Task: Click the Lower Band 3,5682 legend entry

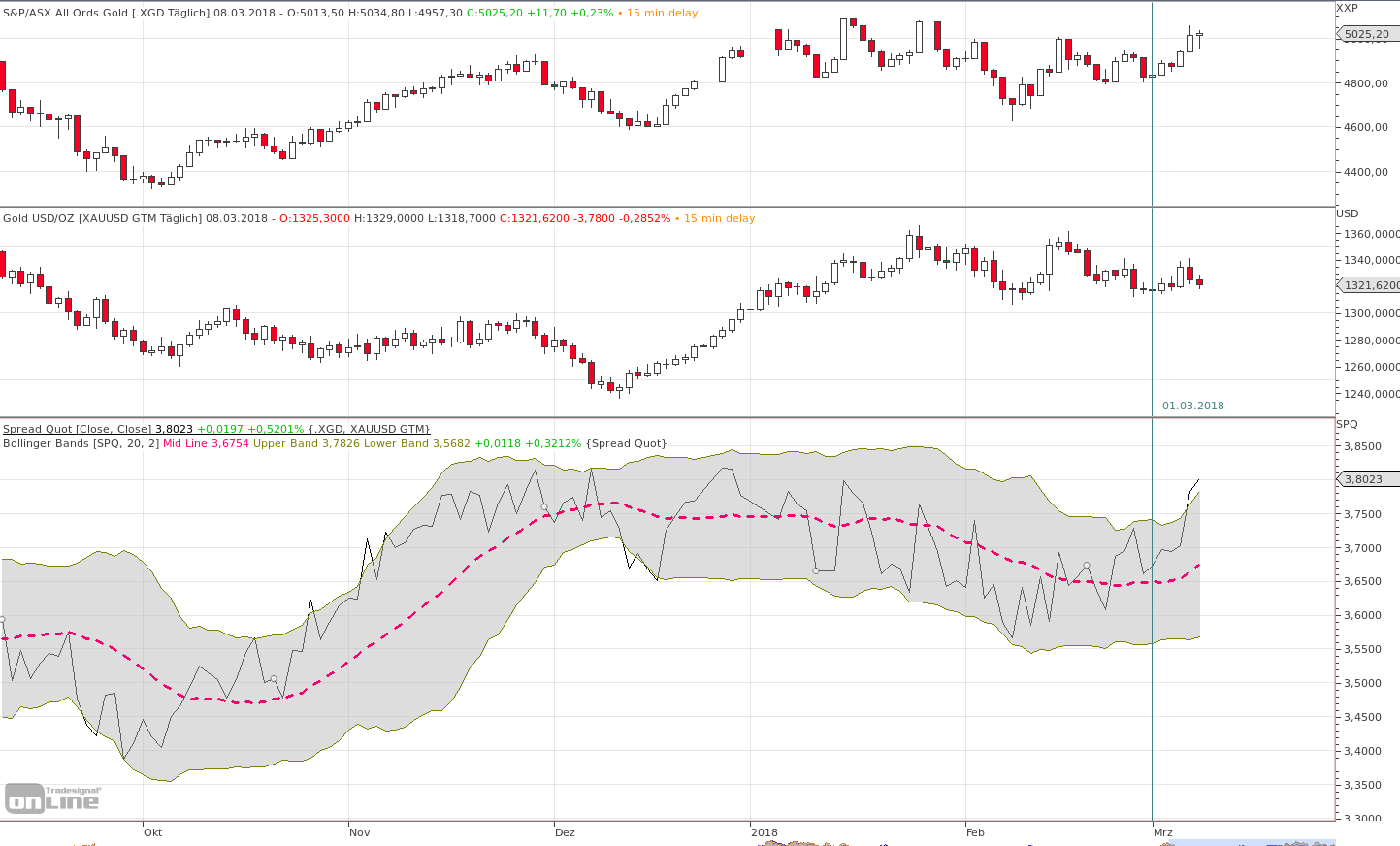Action: tap(417, 443)
